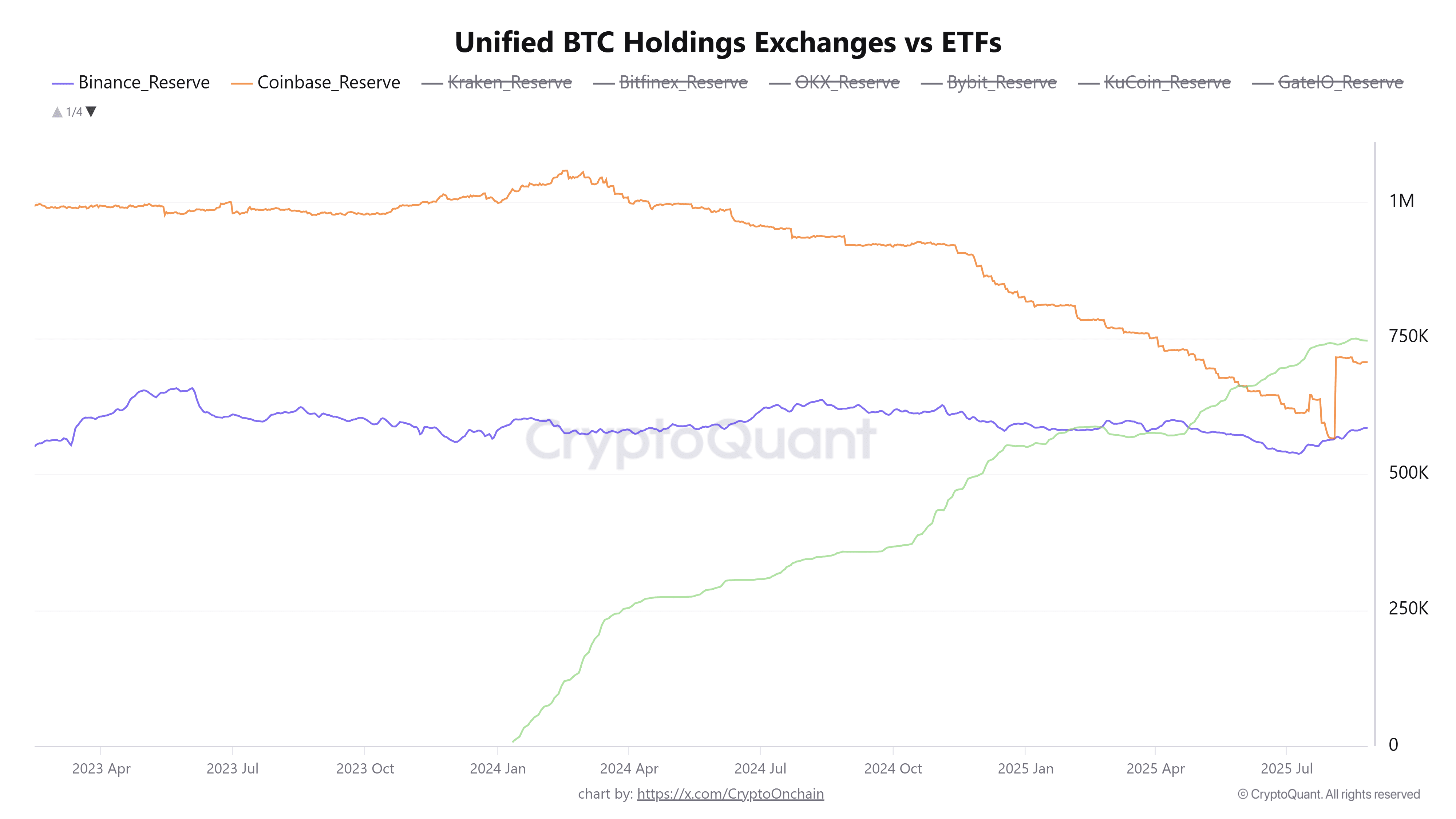Image resolution: width=1456 pixels, height=819 pixels.
Task: Select the 2024 Jan x-axis label
Action: (497, 769)
